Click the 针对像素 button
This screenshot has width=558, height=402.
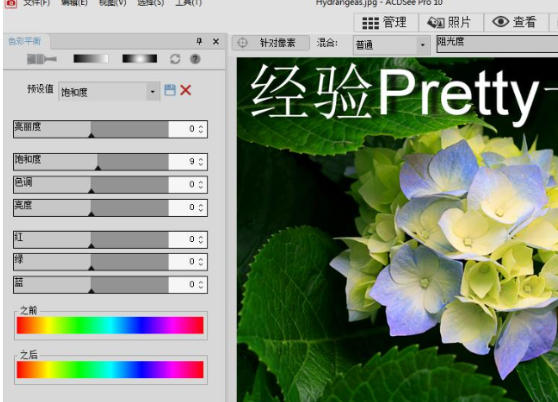[x=271, y=43]
